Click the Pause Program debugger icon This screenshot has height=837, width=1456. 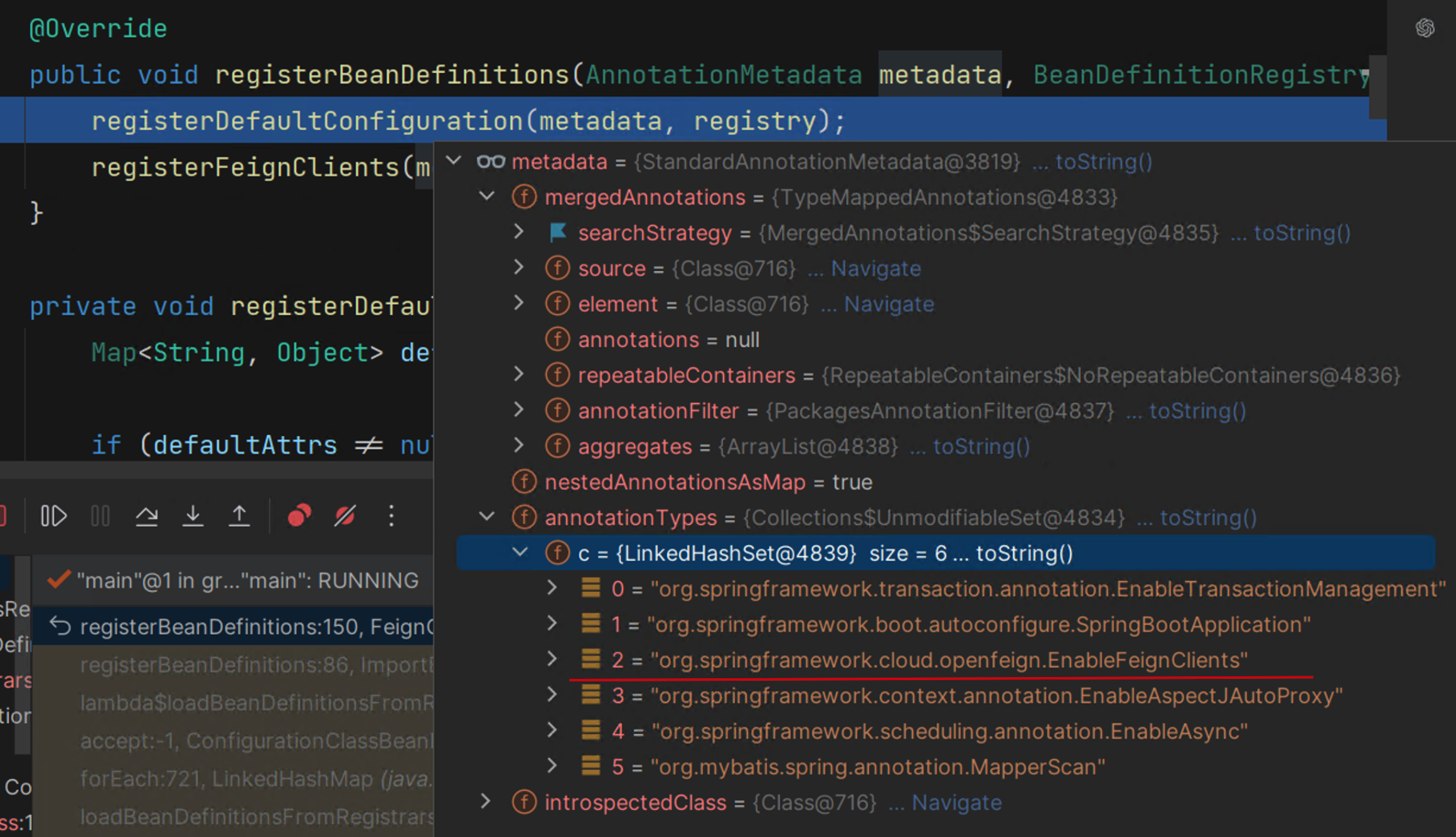click(100, 516)
